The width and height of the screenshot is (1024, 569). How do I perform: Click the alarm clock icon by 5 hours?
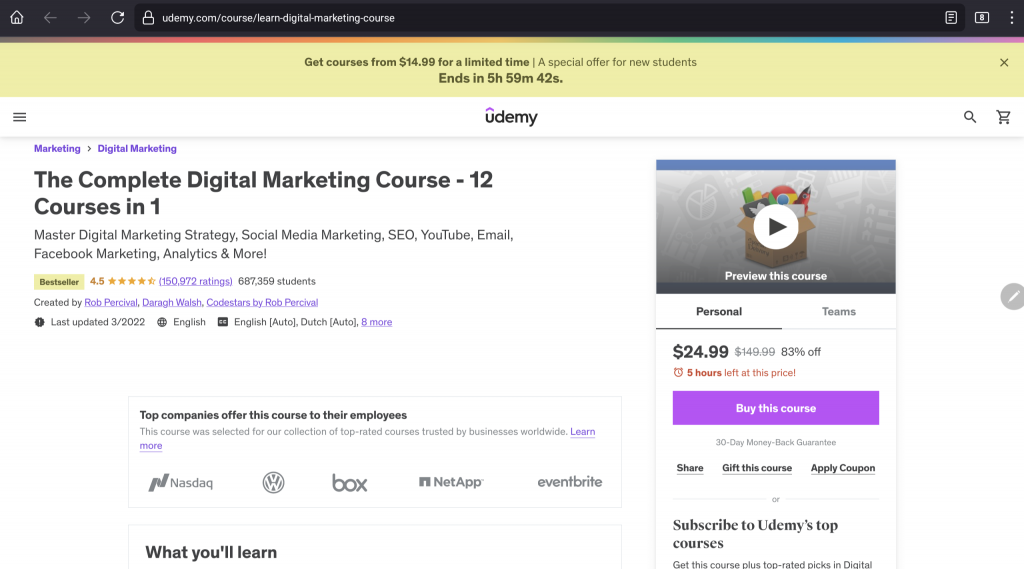[678, 372]
